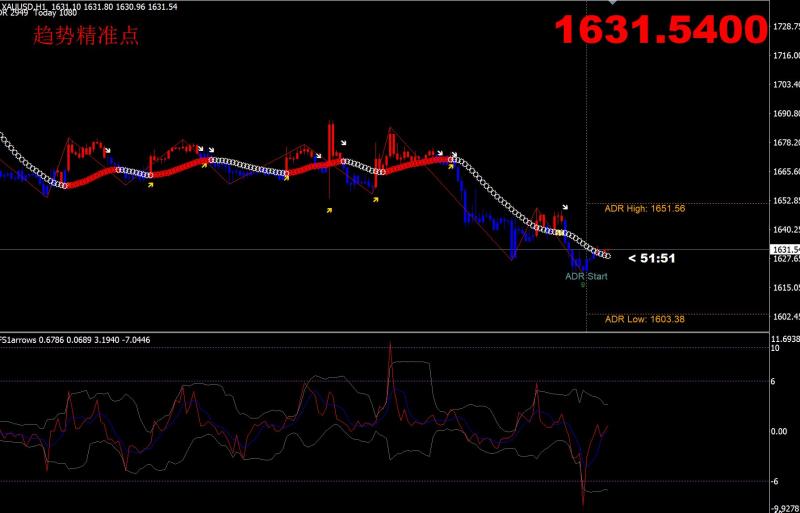This screenshot has height=513, width=800.
Task: Select the ADR High: 1651.56 label
Action: click(644, 209)
